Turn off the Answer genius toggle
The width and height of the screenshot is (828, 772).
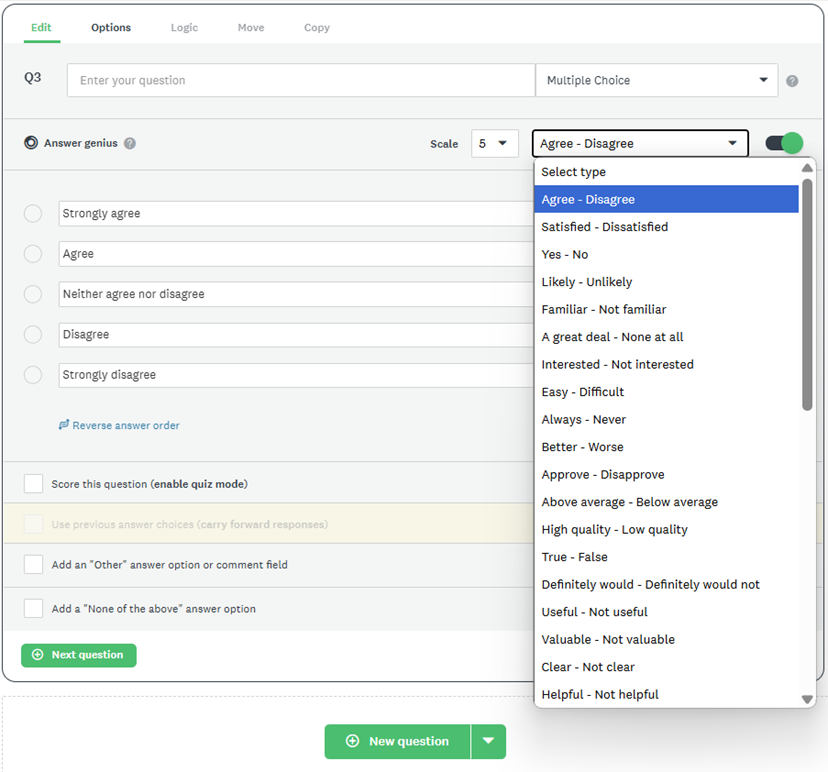(784, 143)
